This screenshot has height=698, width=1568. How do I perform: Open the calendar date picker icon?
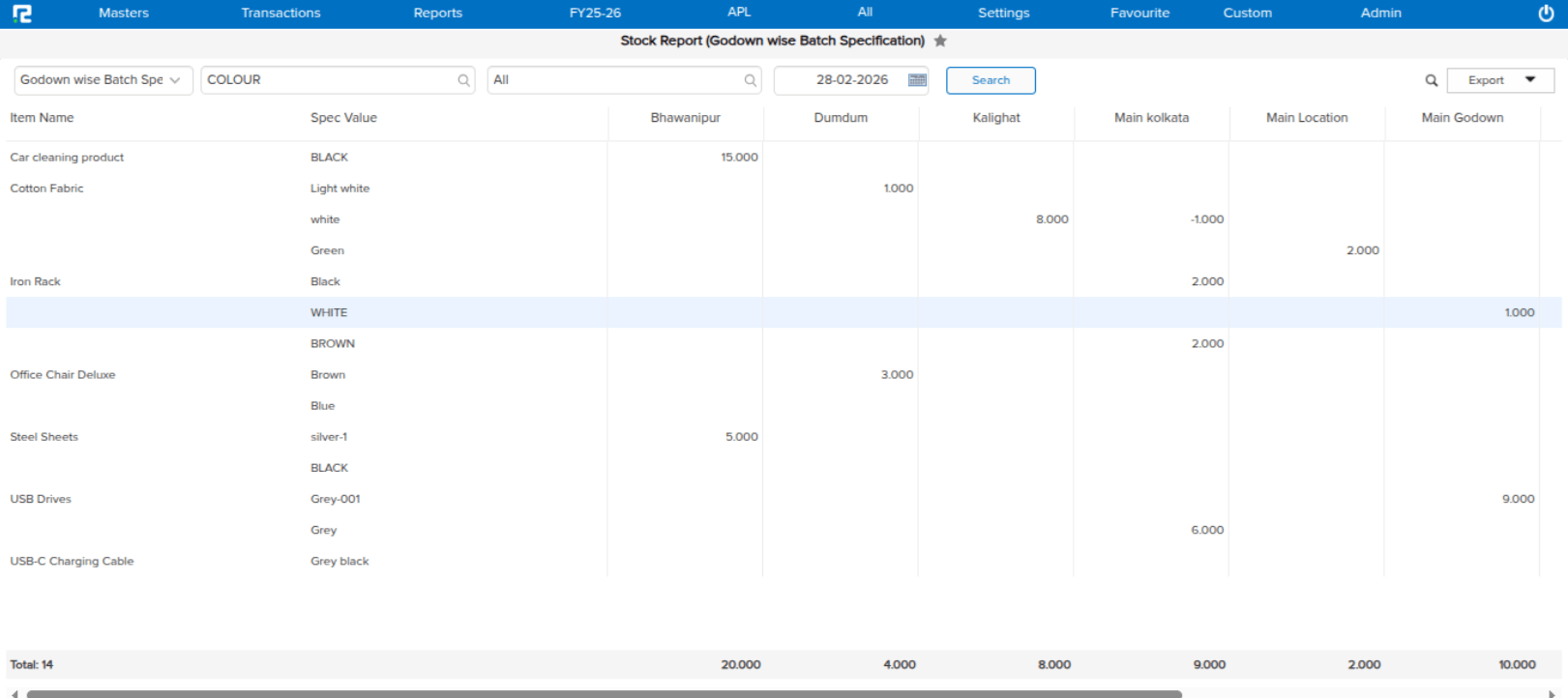[917, 80]
